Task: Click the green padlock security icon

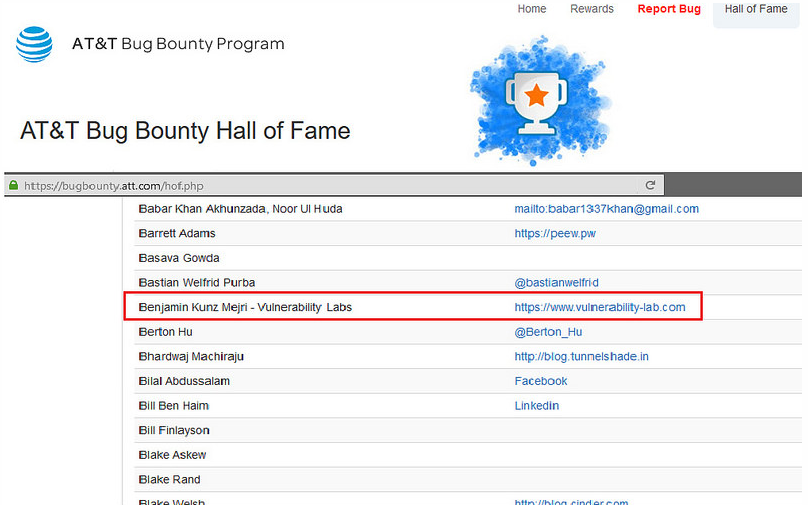Action: pos(13,186)
